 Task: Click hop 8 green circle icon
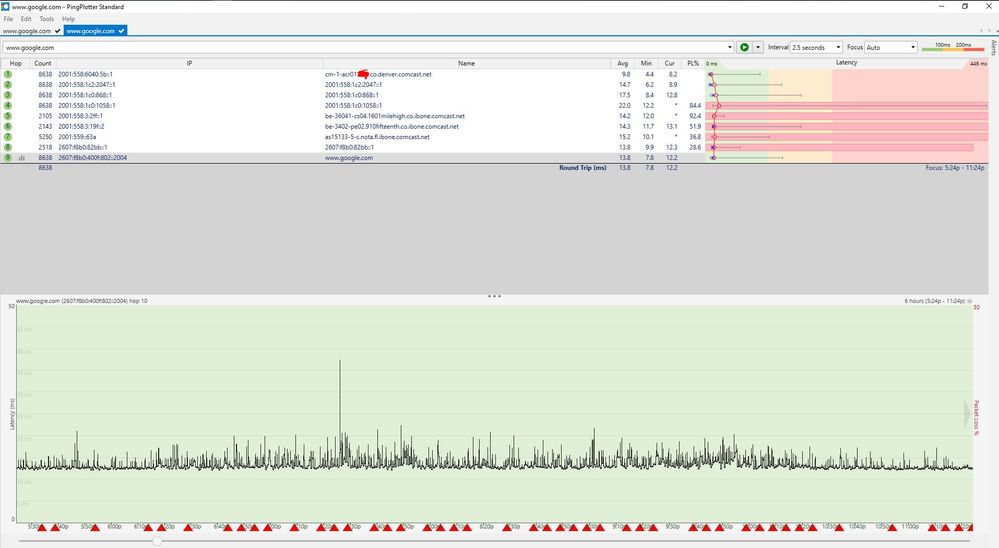click(8, 147)
